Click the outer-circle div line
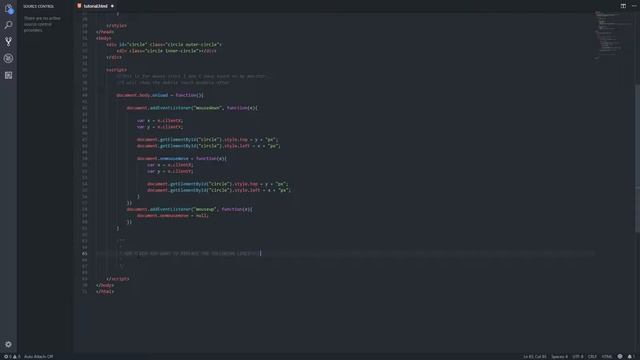This screenshot has width=640, height=360. click(164, 44)
